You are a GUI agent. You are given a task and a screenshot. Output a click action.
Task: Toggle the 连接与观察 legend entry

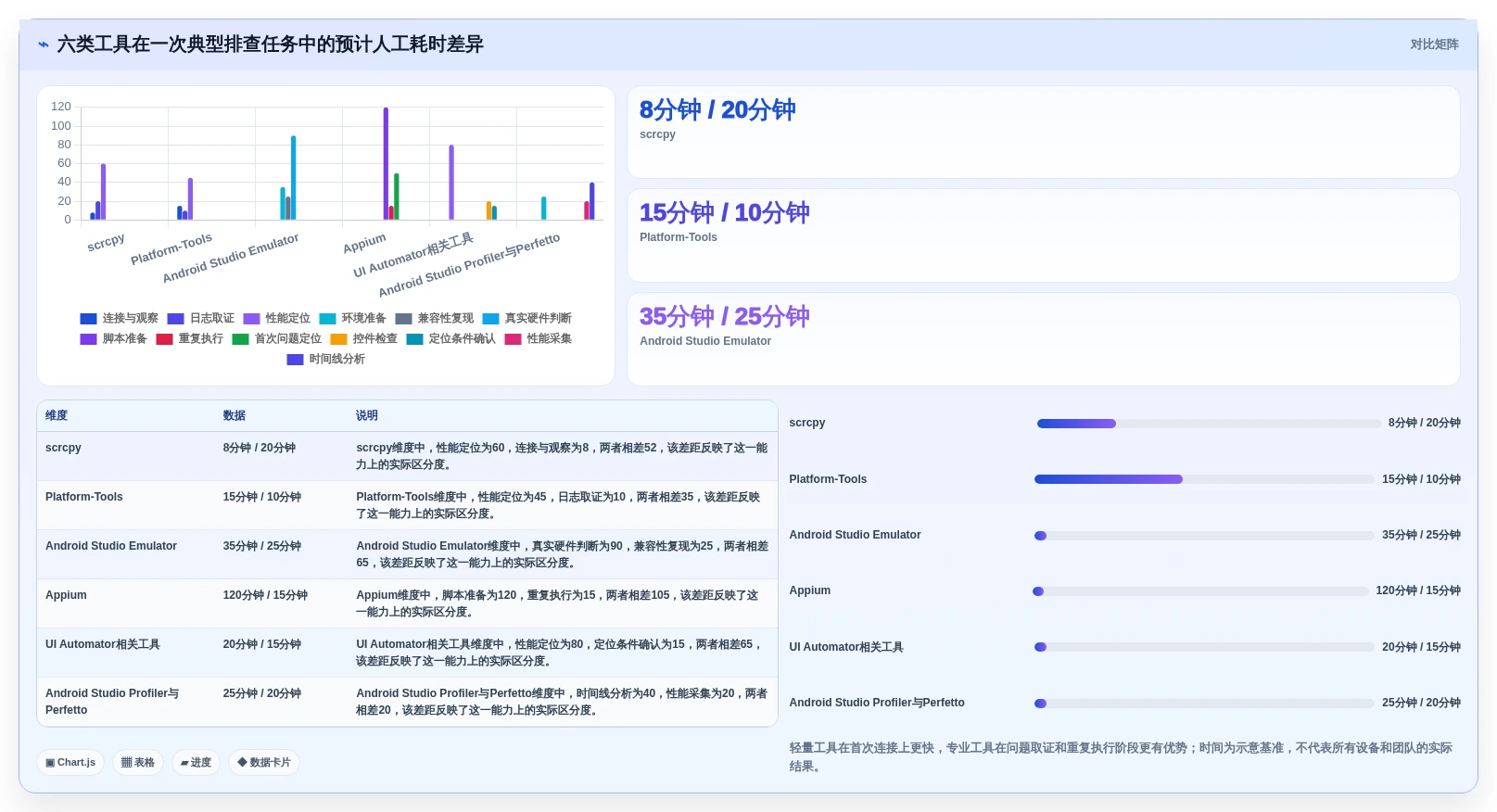pos(119,318)
